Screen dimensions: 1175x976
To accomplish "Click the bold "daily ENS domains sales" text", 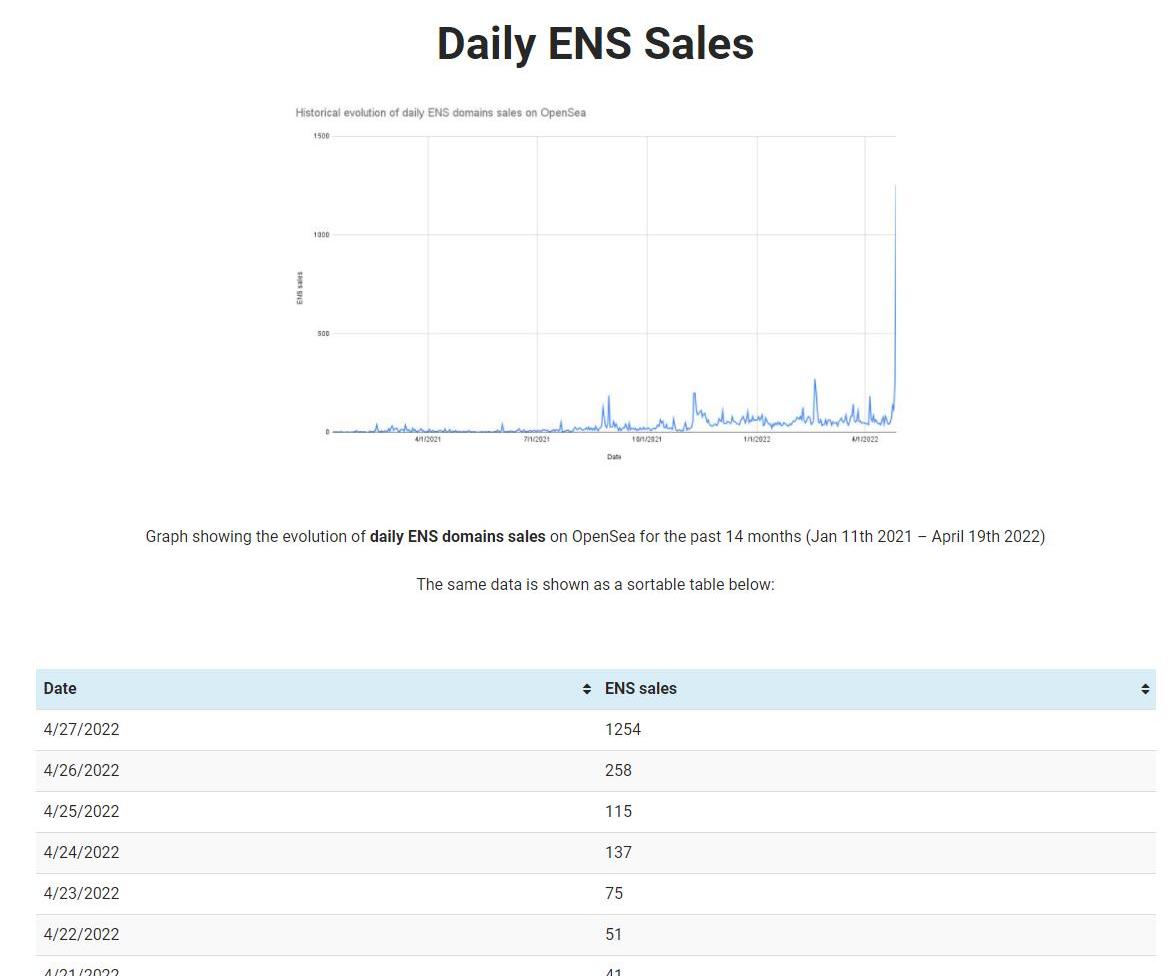I will click(x=458, y=537).
